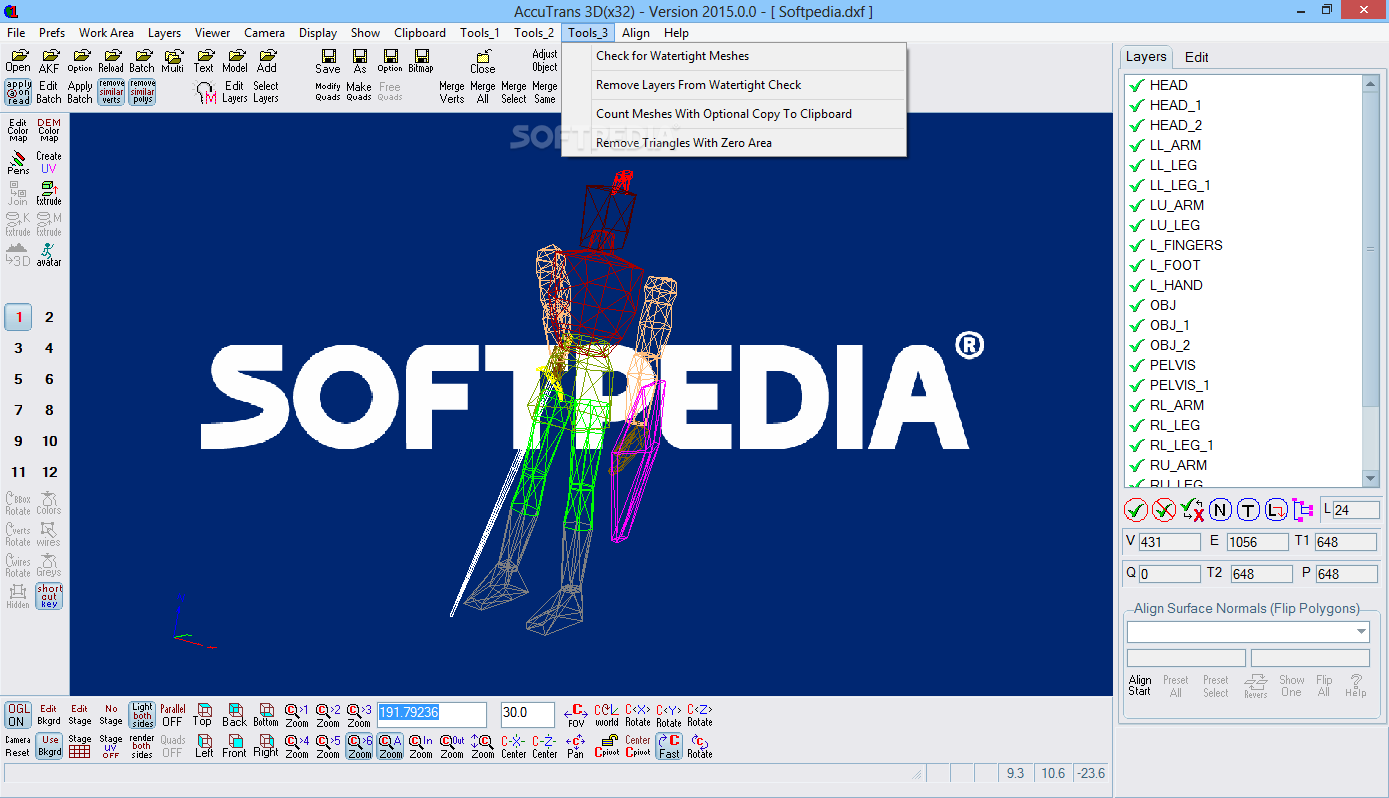The image size is (1389, 798).
Task: Click the Select Layers button
Action: 266,92
